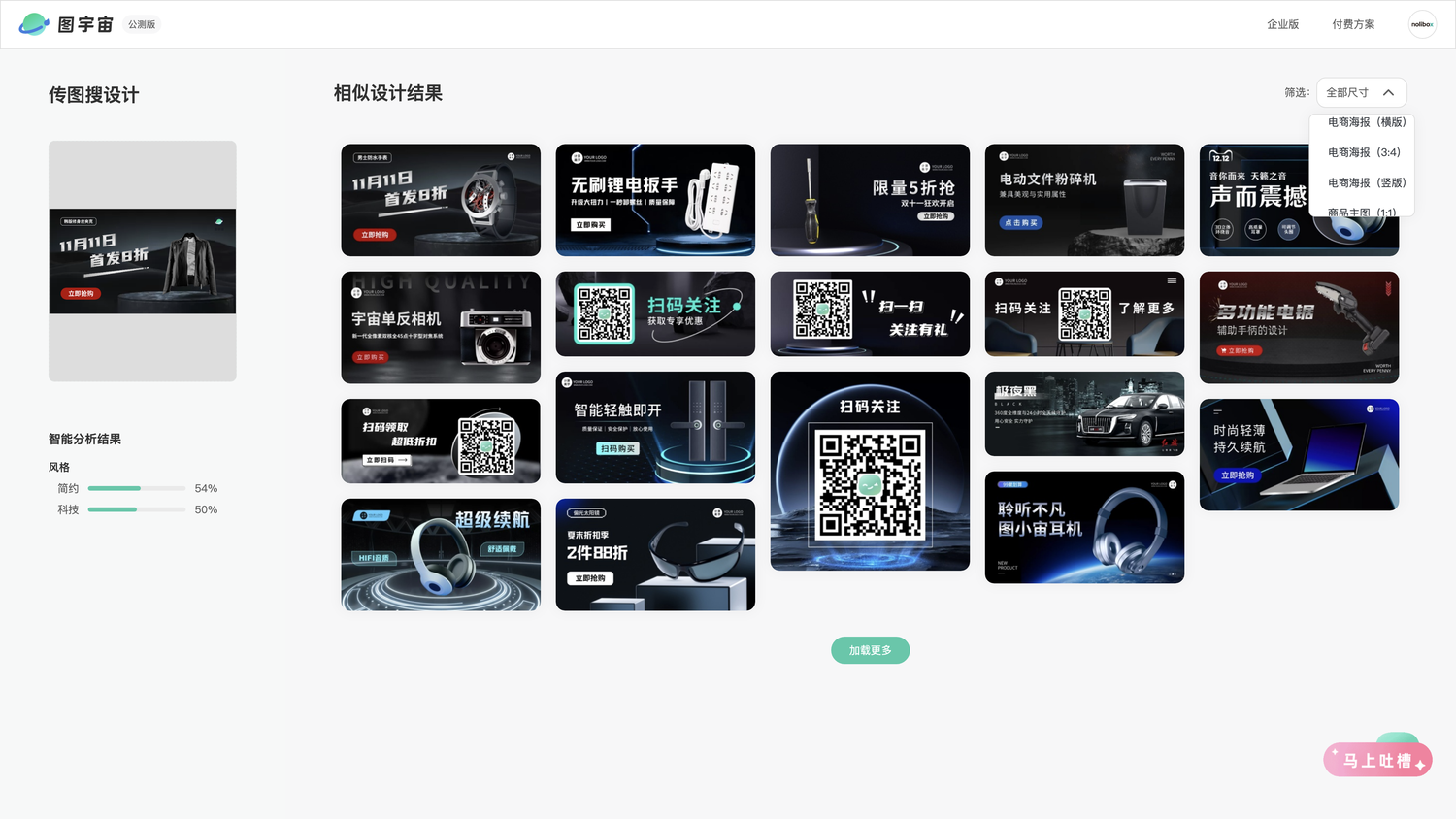Click the 传图搜设计 heading

click(x=94, y=95)
